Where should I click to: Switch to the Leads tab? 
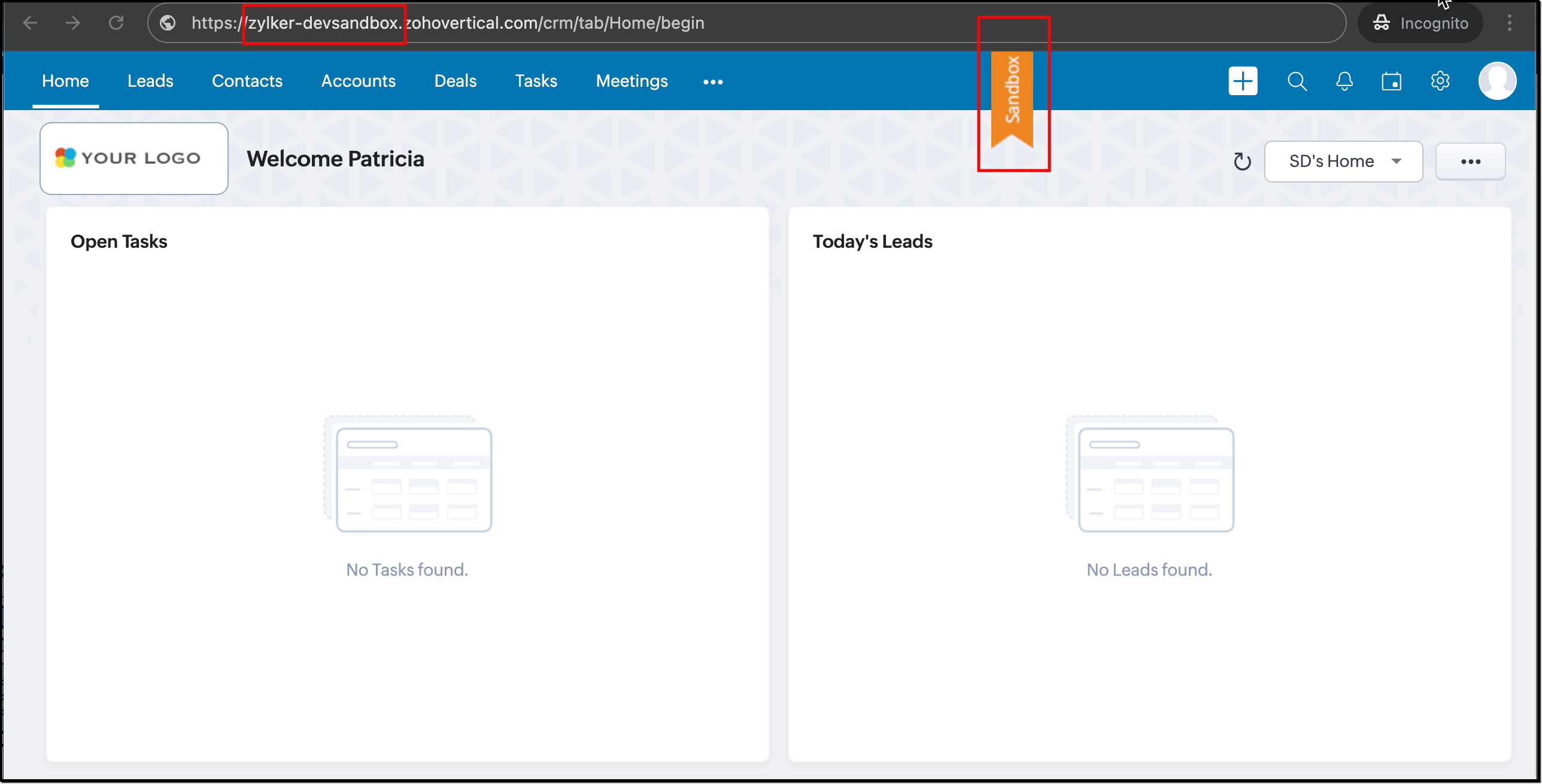[x=150, y=81]
